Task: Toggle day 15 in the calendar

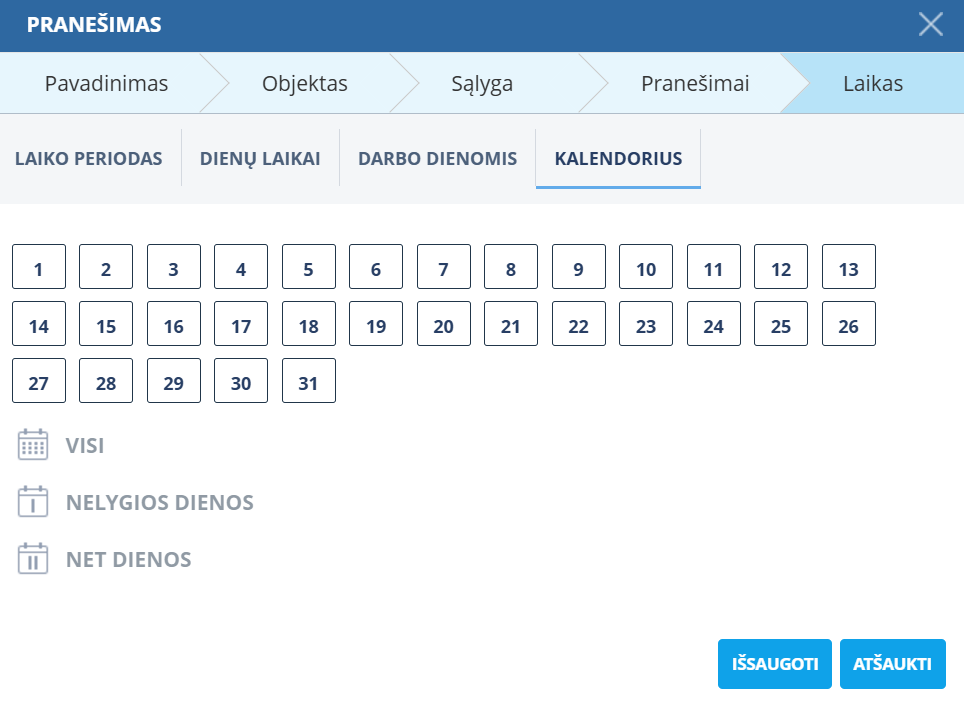Action: 106,324
